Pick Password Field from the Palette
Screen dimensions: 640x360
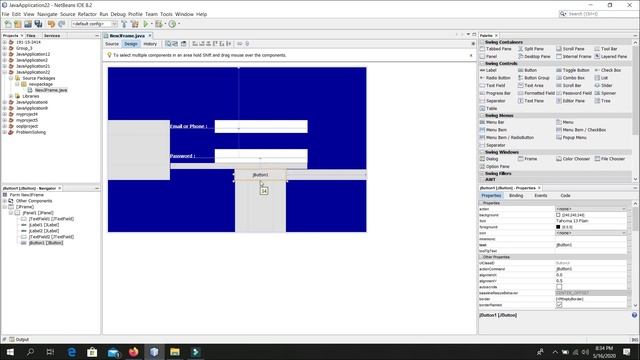click(x=574, y=93)
